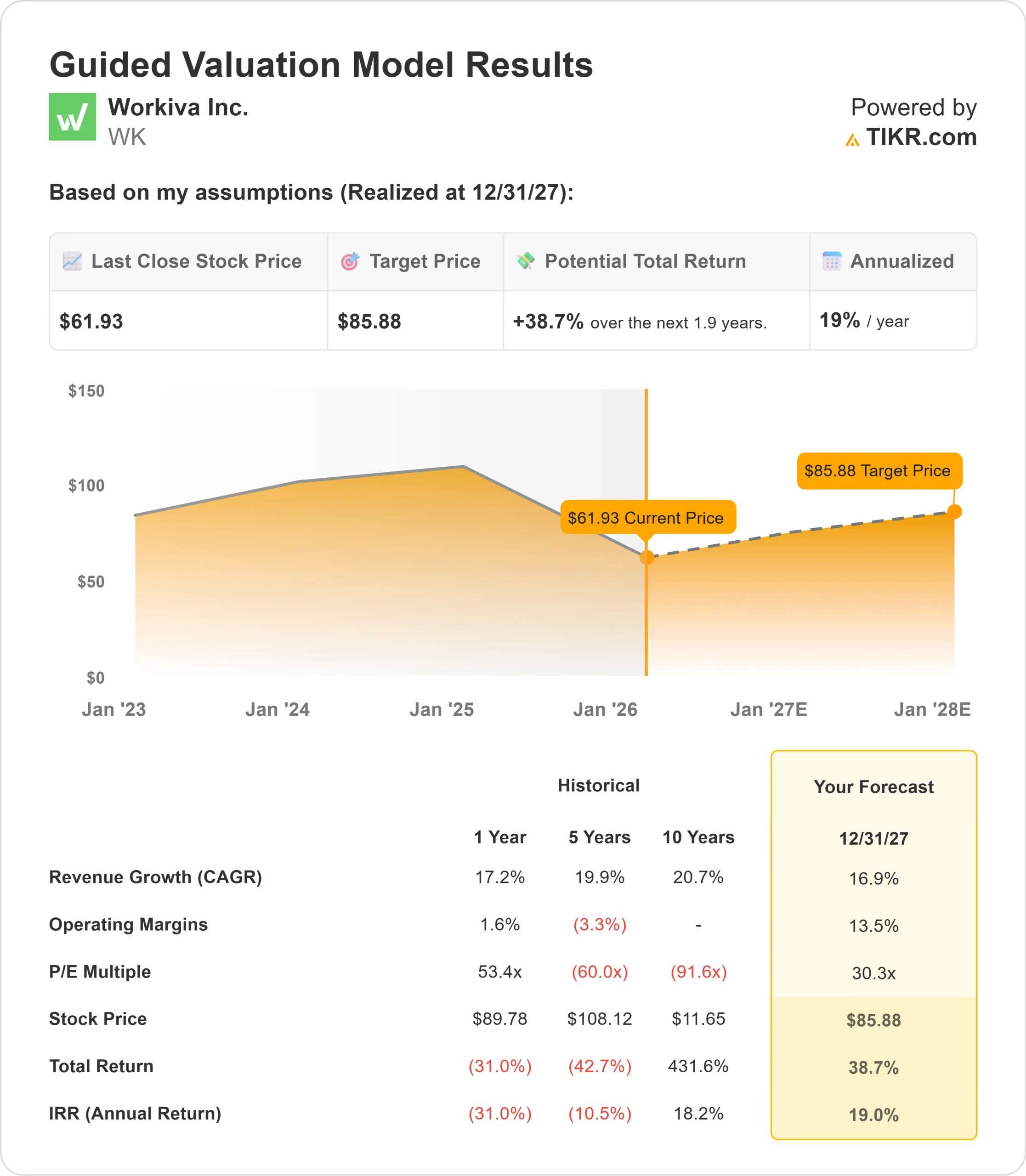
Task: Select the 1 Year historical column header
Action: tap(499, 837)
